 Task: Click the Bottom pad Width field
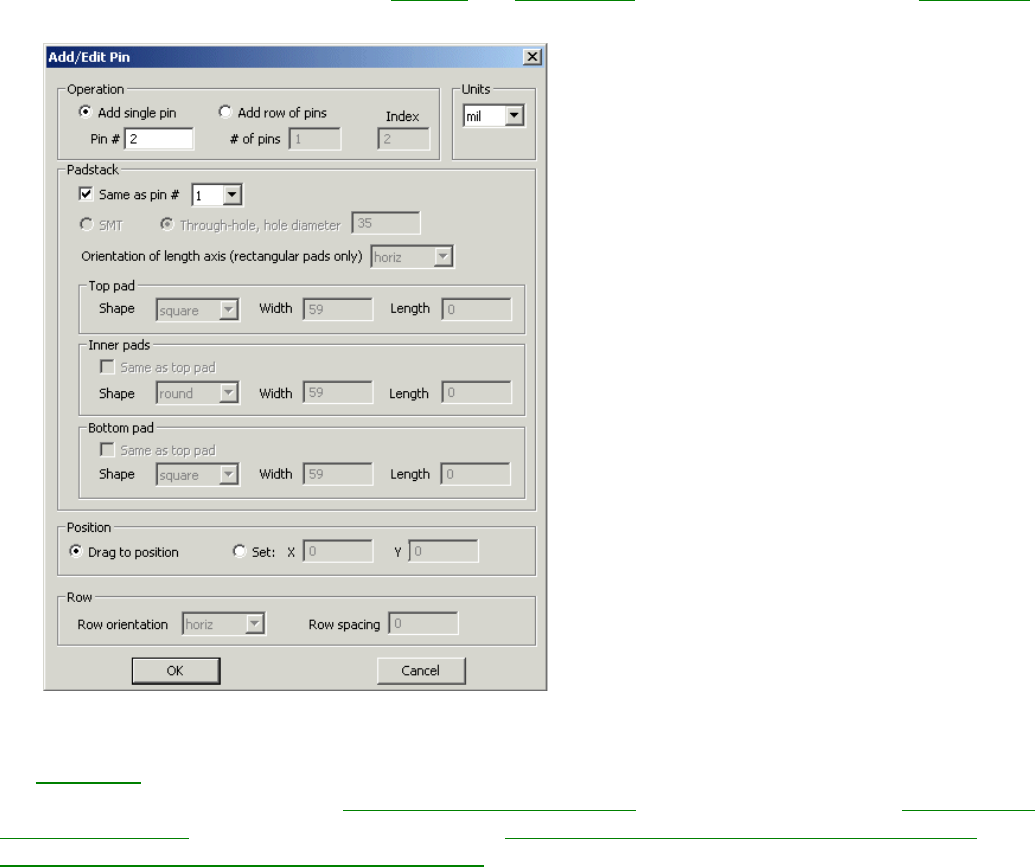coord(338,474)
